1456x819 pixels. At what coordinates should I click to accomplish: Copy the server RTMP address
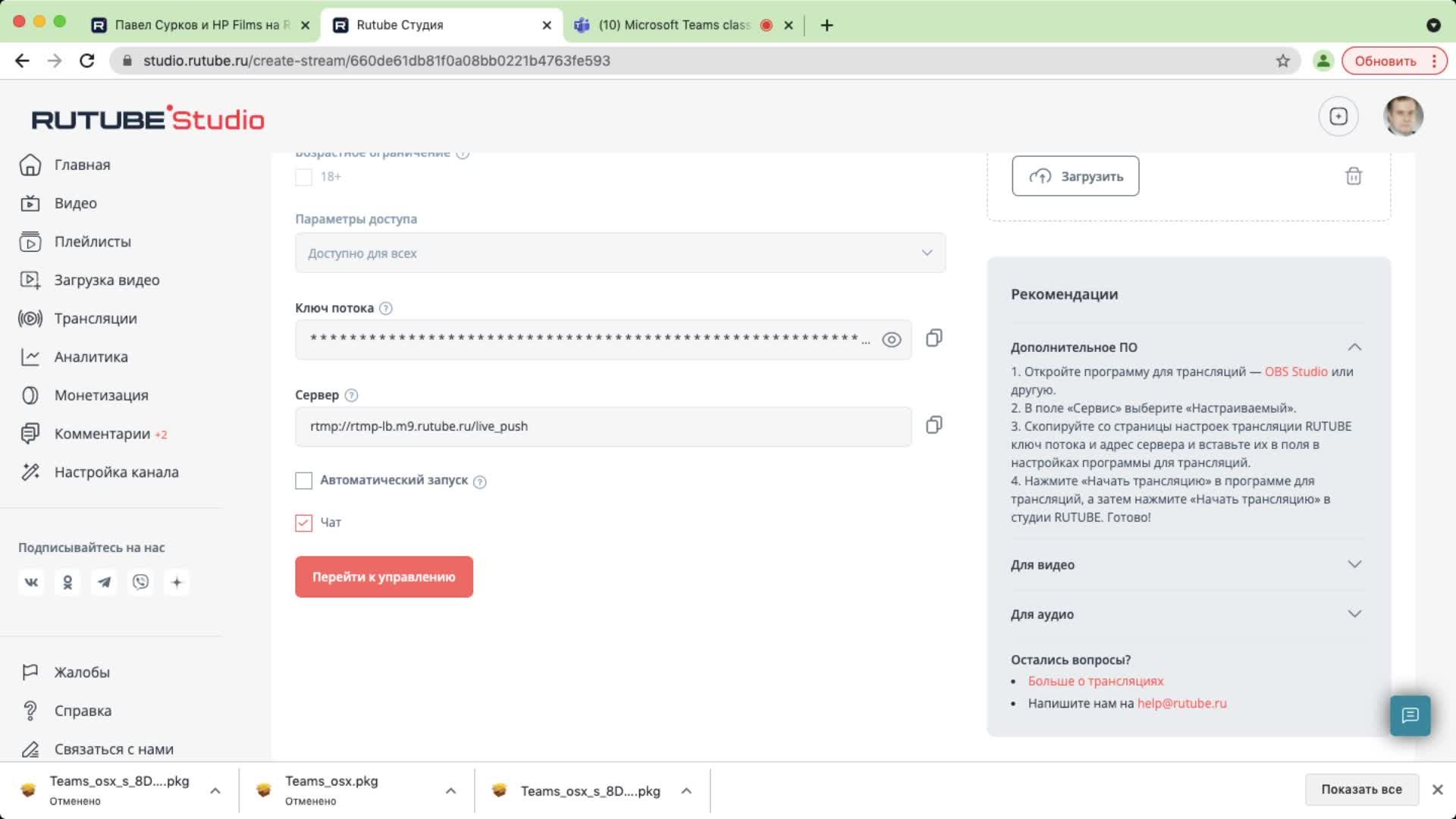(934, 425)
